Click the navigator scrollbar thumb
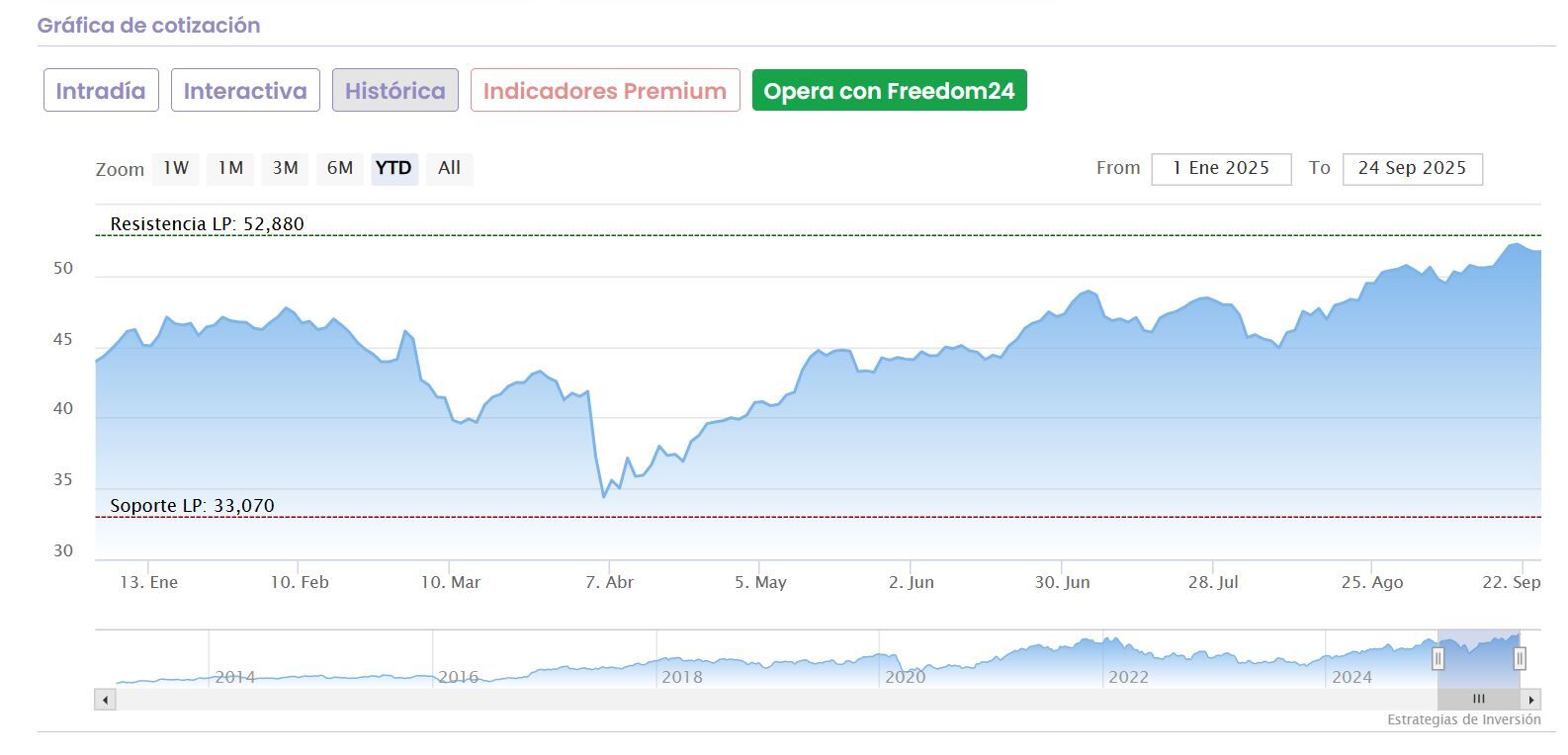The image size is (1568, 755). (x=1479, y=700)
